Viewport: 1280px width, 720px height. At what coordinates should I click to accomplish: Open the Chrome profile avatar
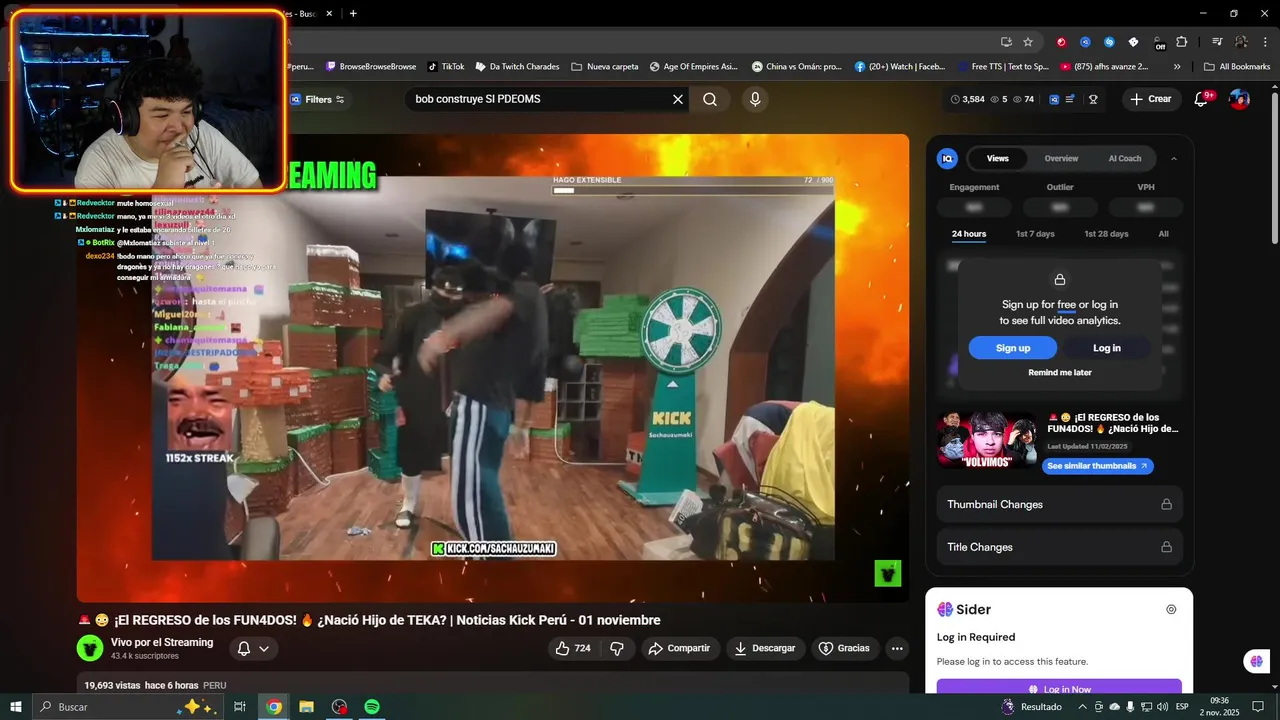tap(1241, 42)
